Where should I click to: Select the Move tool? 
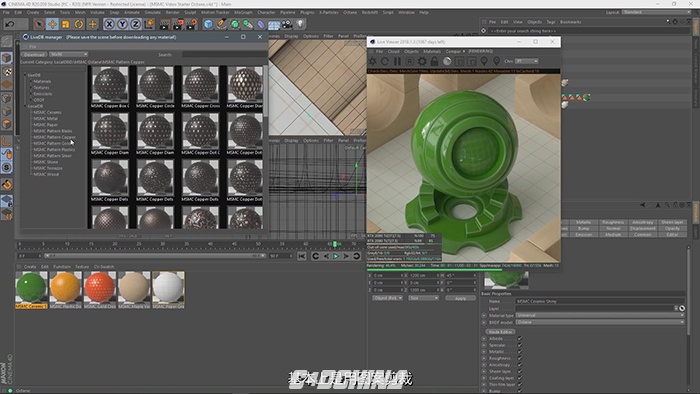[52, 24]
